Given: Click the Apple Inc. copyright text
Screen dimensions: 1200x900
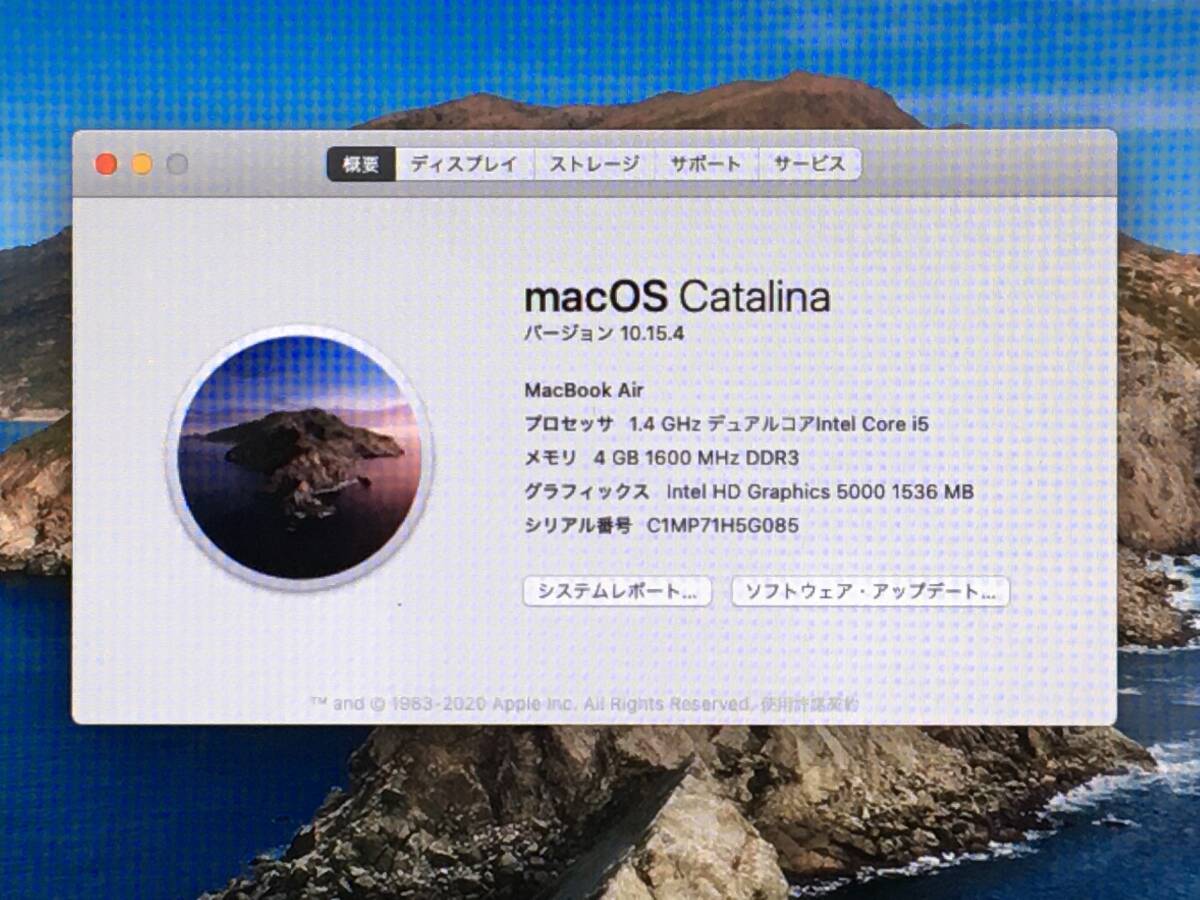Looking at the screenshot, I should pyautogui.click(x=532, y=704).
